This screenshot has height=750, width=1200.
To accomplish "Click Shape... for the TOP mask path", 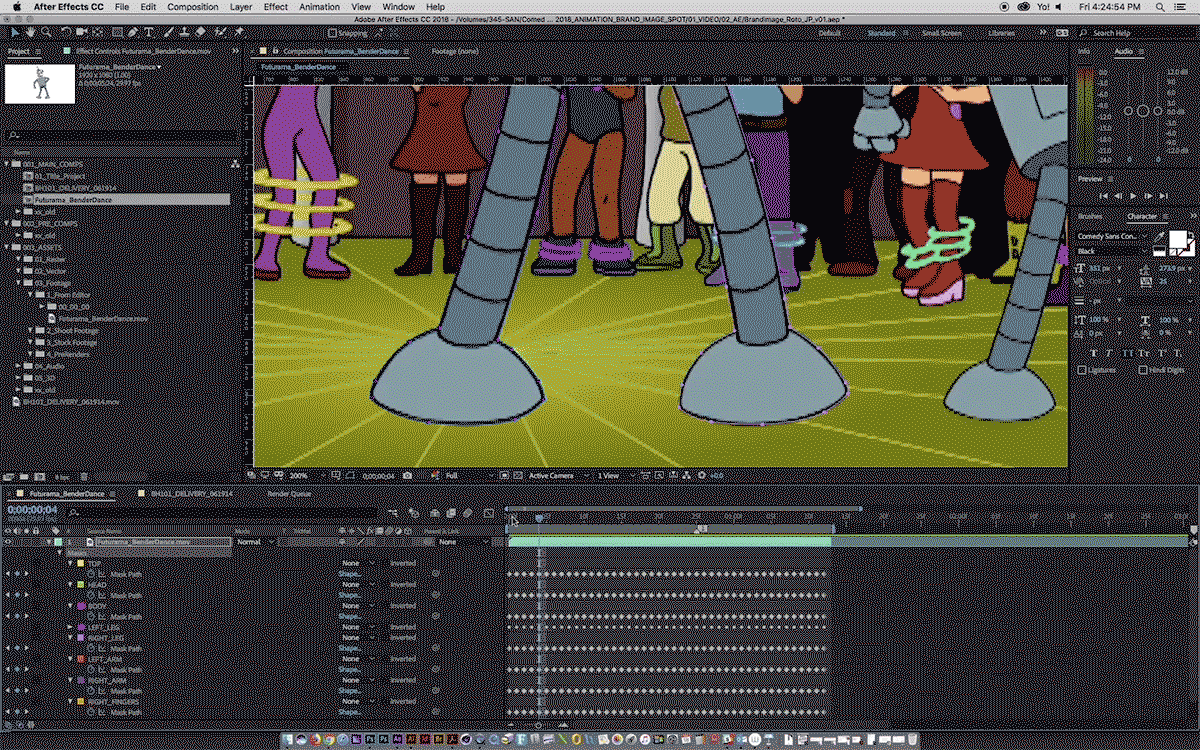I will click(x=349, y=574).
